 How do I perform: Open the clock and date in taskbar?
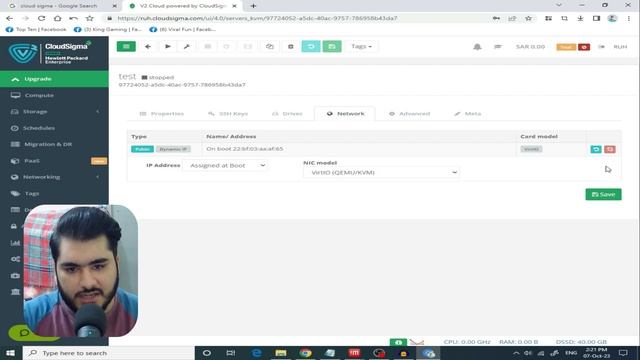[596, 353]
